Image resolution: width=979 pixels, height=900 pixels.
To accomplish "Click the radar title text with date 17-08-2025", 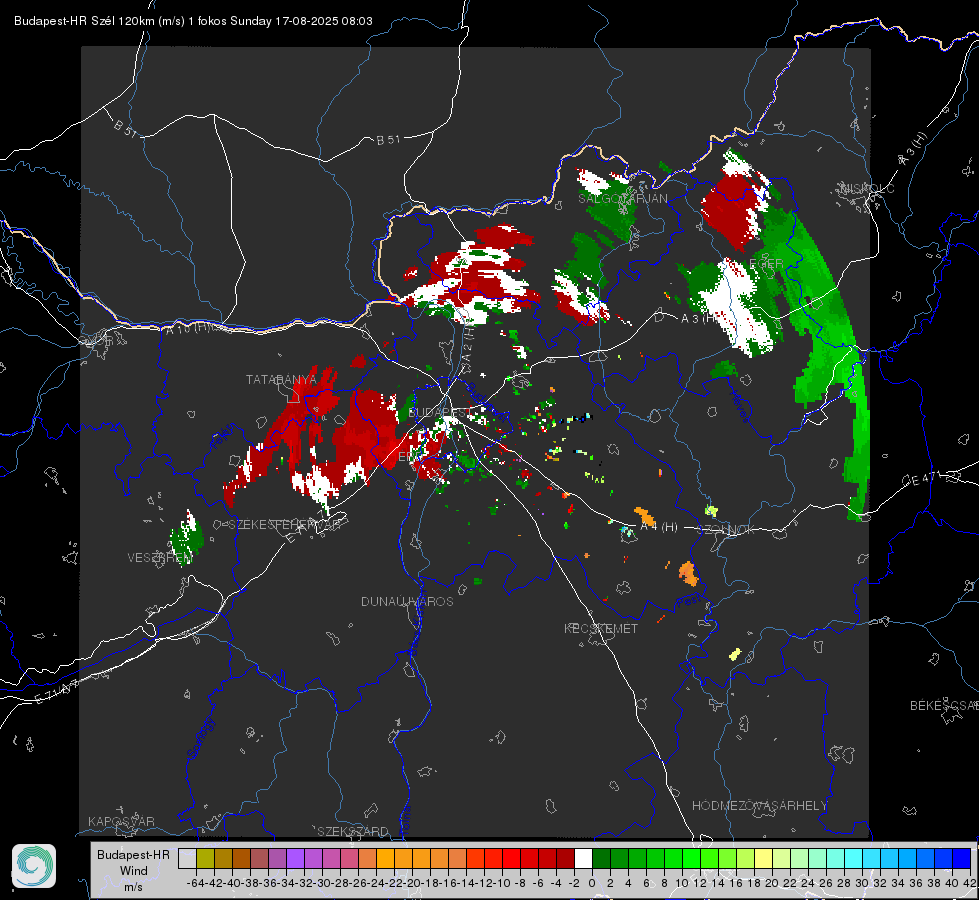I will (x=193, y=21).
